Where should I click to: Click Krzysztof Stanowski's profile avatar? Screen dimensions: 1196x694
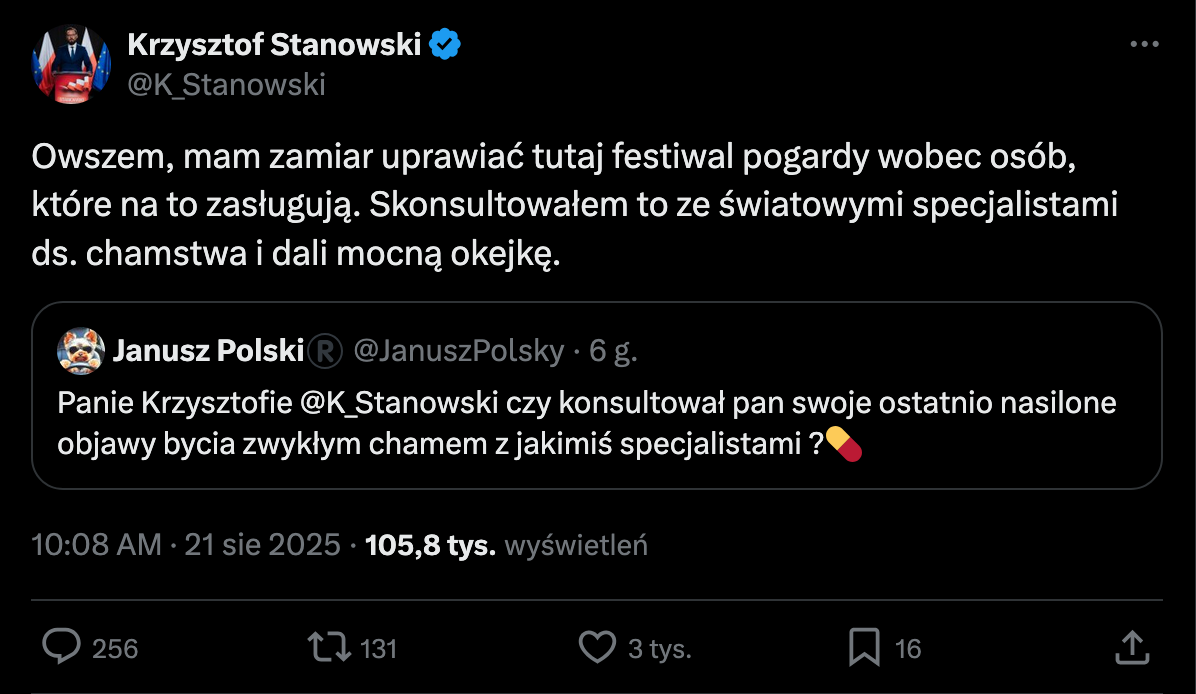[x=71, y=64]
